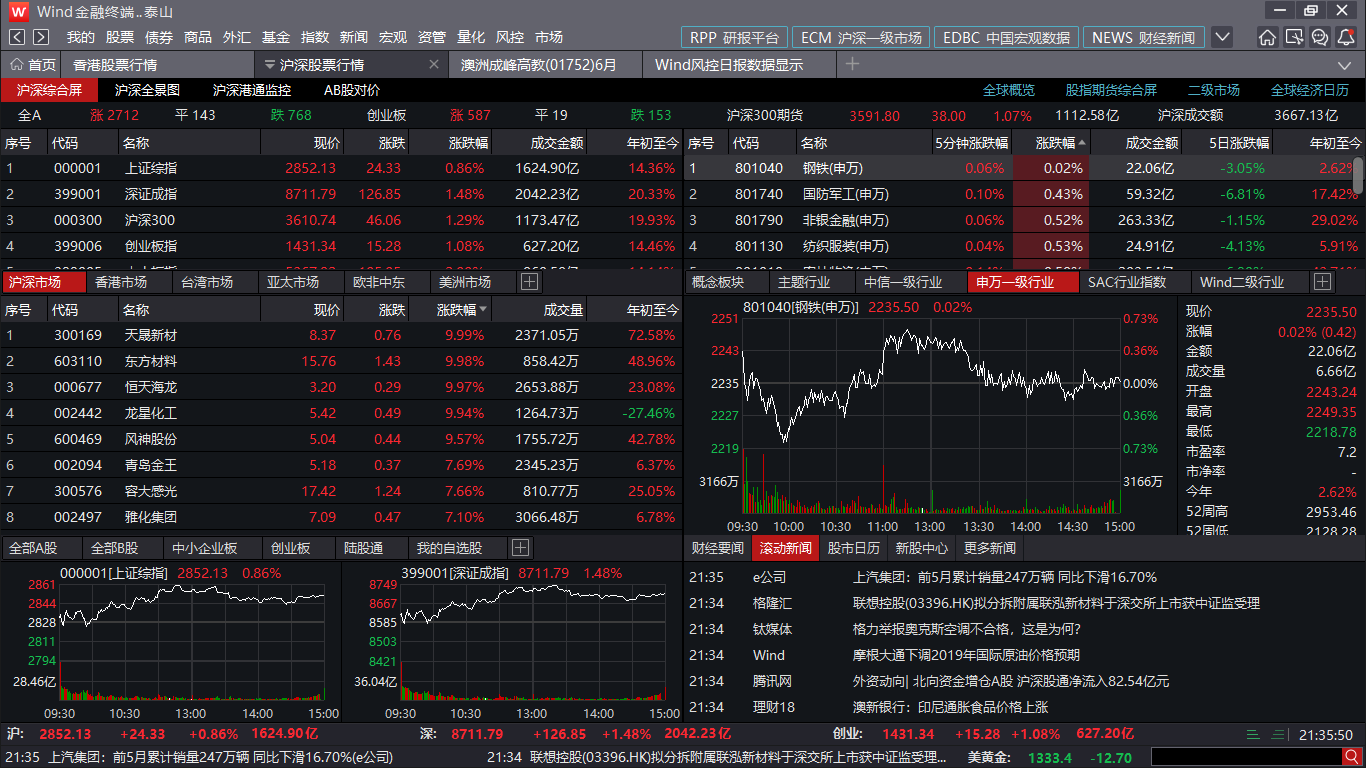The width and height of the screenshot is (1366, 768).
Task: Open the 二级市场 link
Action: 1213,90
